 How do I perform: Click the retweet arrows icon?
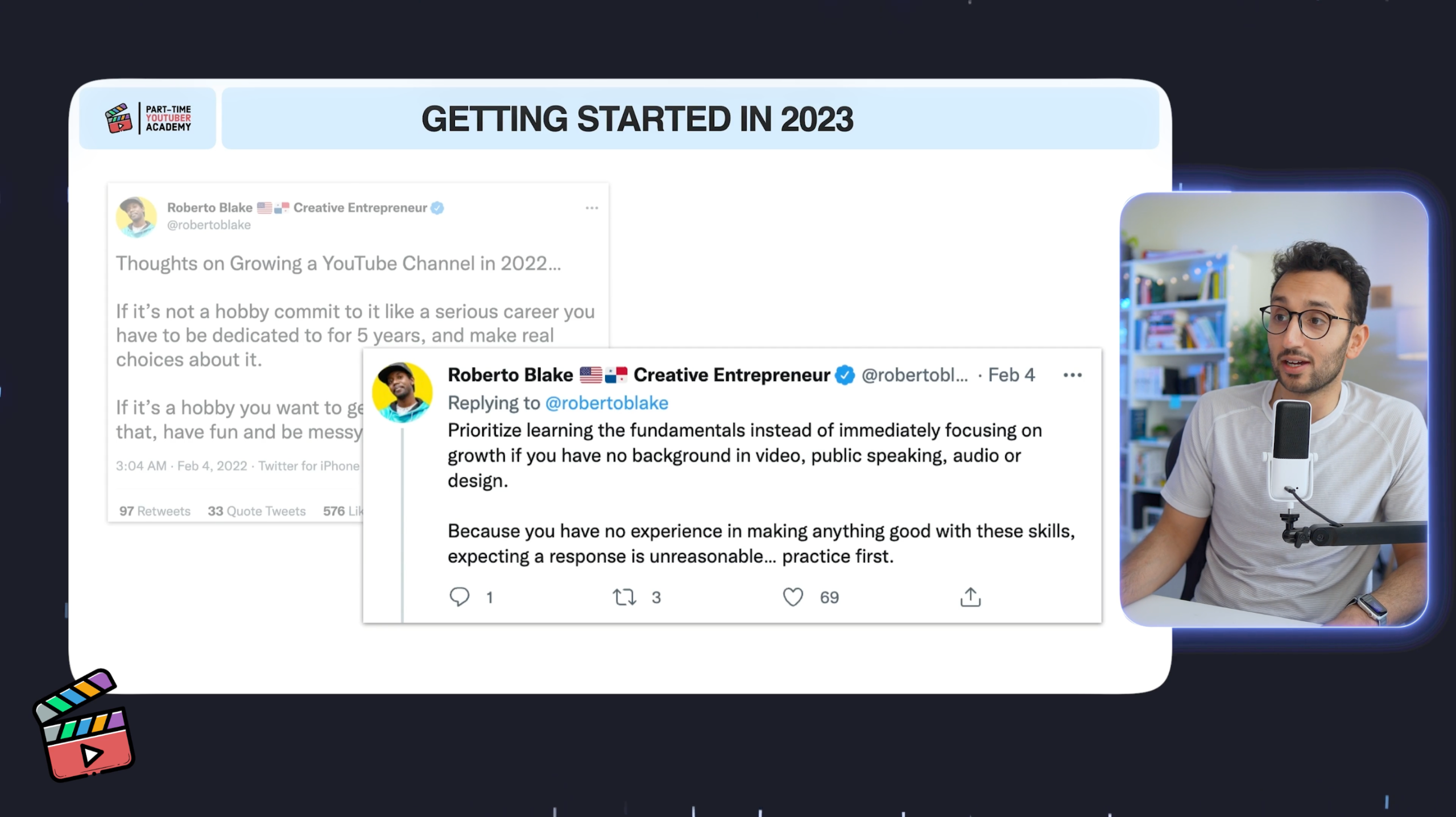pyautogui.click(x=624, y=597)
